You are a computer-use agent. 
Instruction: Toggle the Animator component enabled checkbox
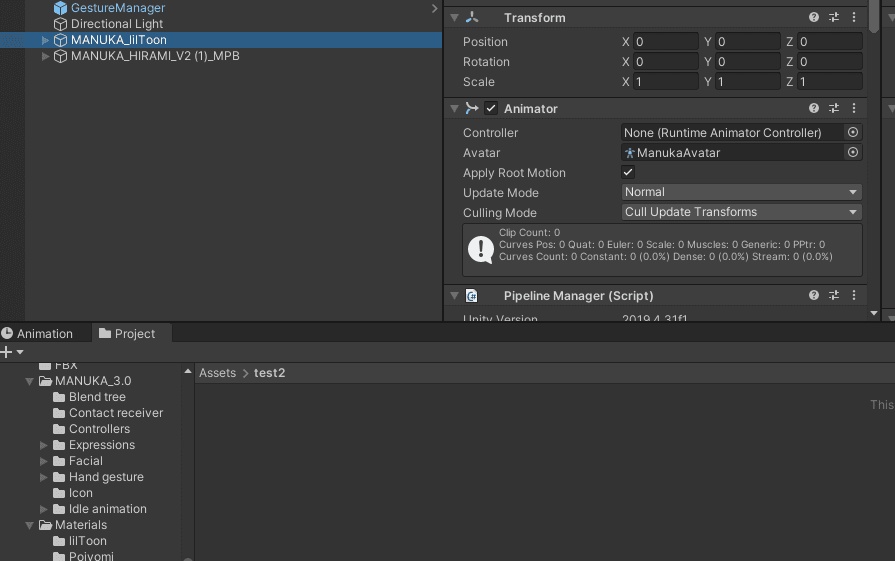tap(491, 108)
